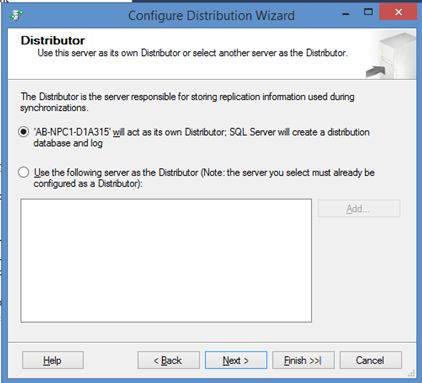Click inside the empty Distributor server list
Image resolution: width=422 pixels, height=383 pixels.
pos(166,261)
